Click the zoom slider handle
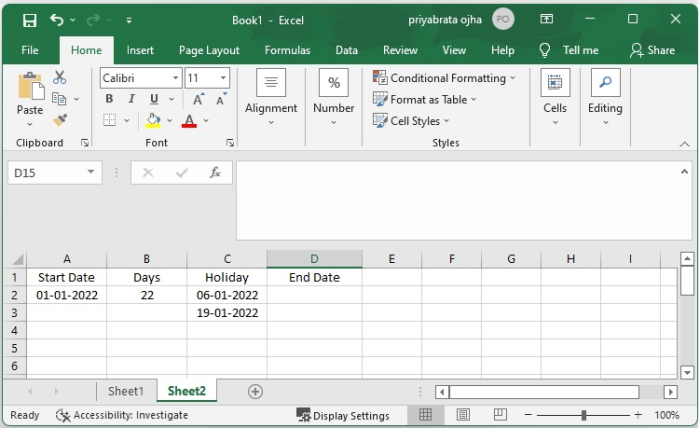Image resolution: width=700 pixels, height=428 pixels. coord(583,416)
